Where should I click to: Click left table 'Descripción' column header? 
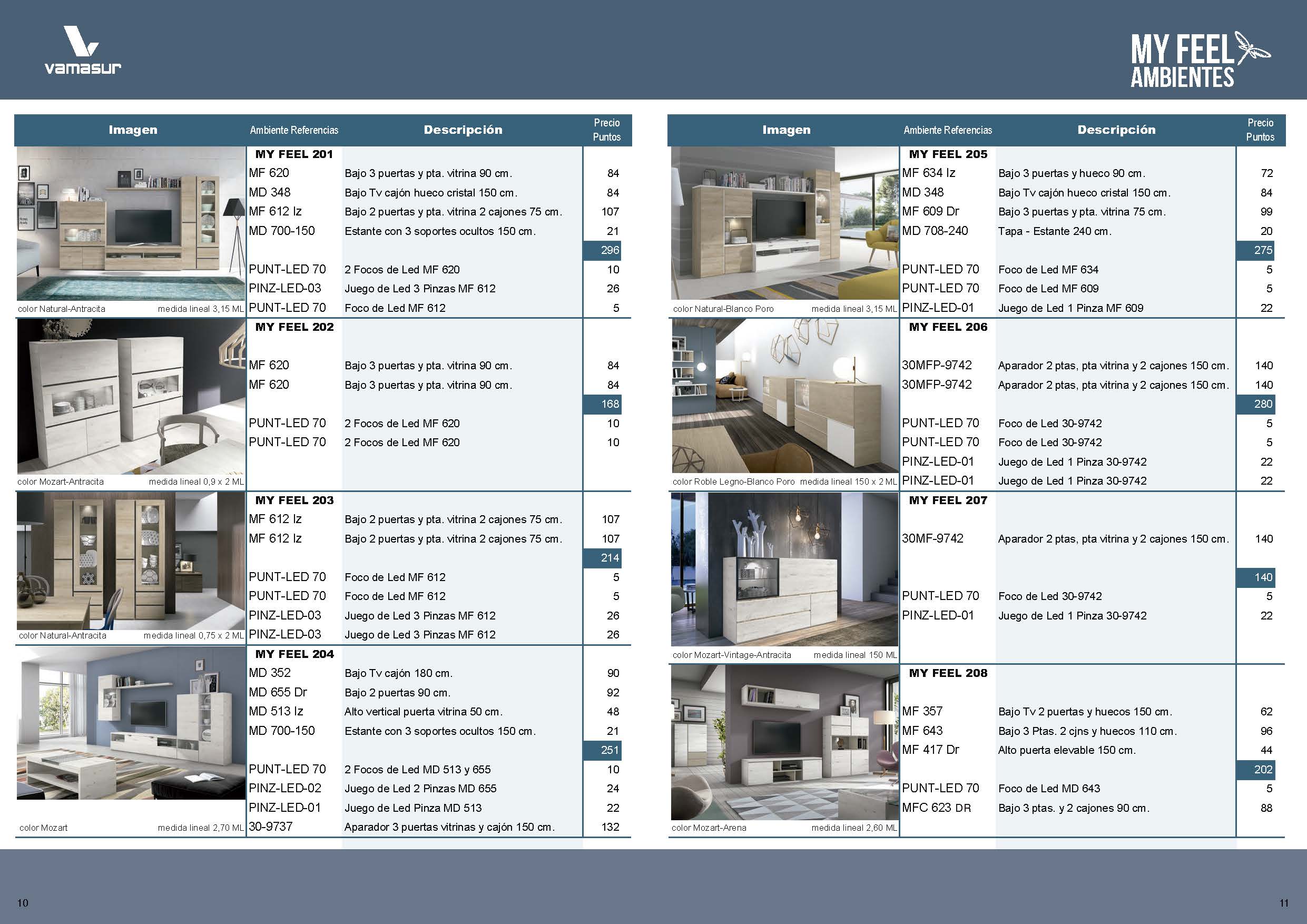coord(463,130)
